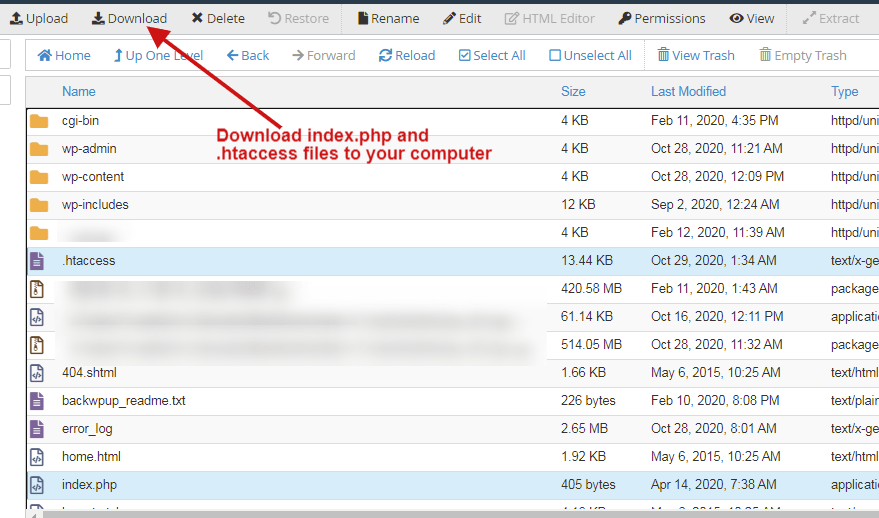Select the 404.shtml file name
This screenshot has height=518, width=879.
pos(89,373)
